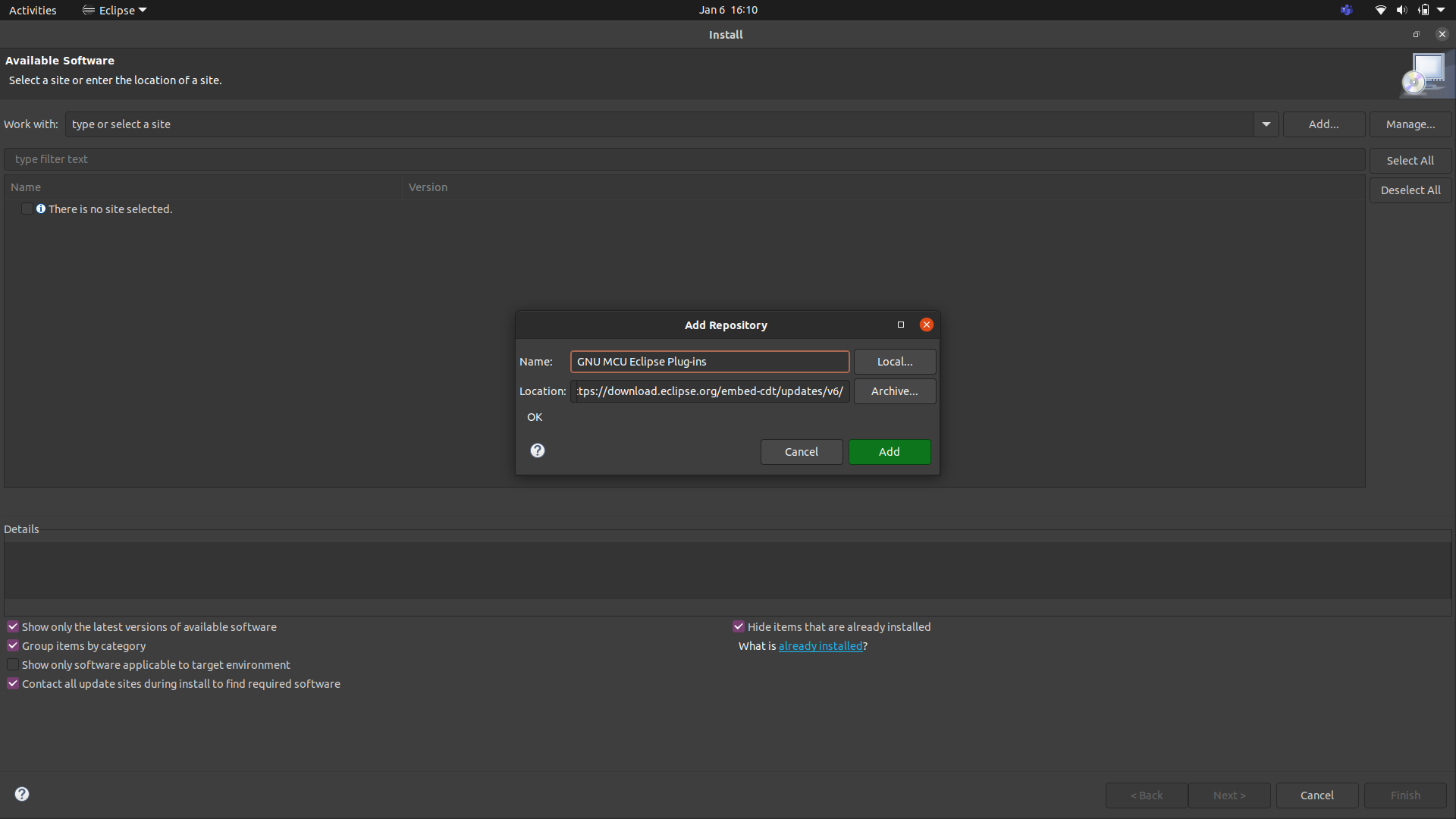Expand the 'Work with' site dropdown arrow
This screenshot has width=1456, height=819.
[1266, 124]
